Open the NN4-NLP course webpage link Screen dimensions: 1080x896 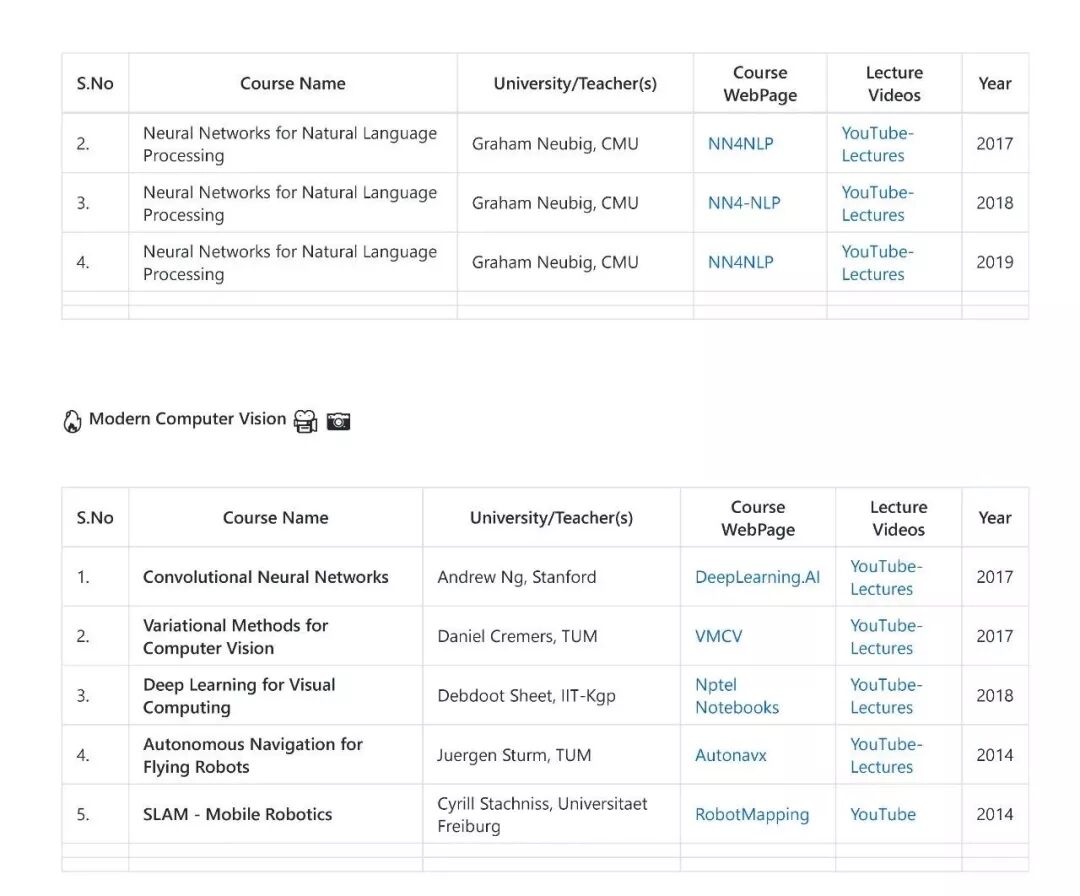point(744,203)
